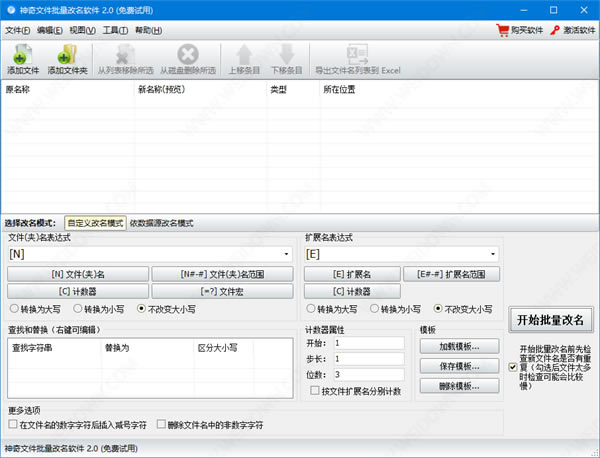Check 删除文件名中的非数字字符 option
Screen dimensions: 600x458
161,425
